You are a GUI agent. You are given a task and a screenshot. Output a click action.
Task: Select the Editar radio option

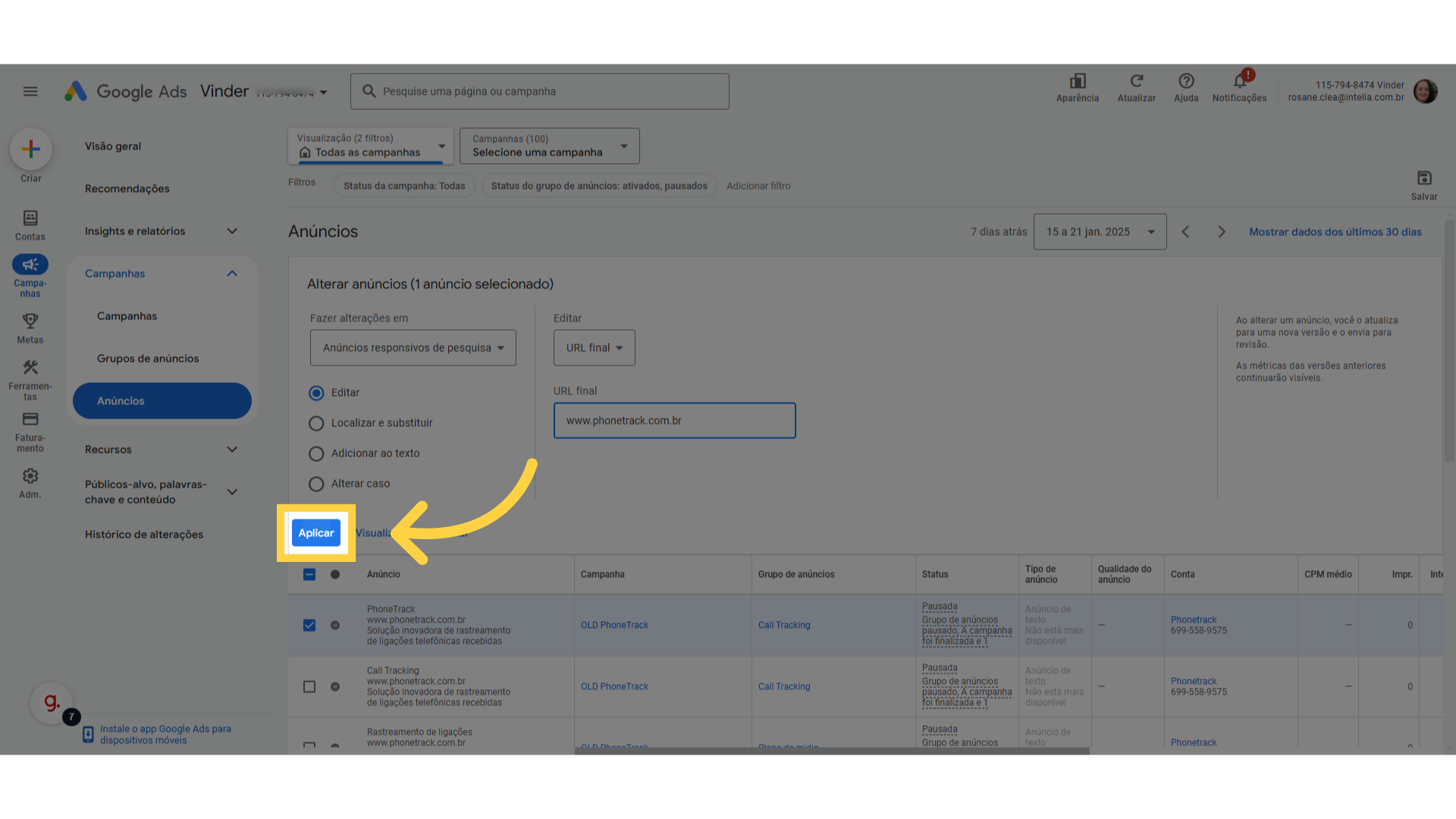[316, 393]
